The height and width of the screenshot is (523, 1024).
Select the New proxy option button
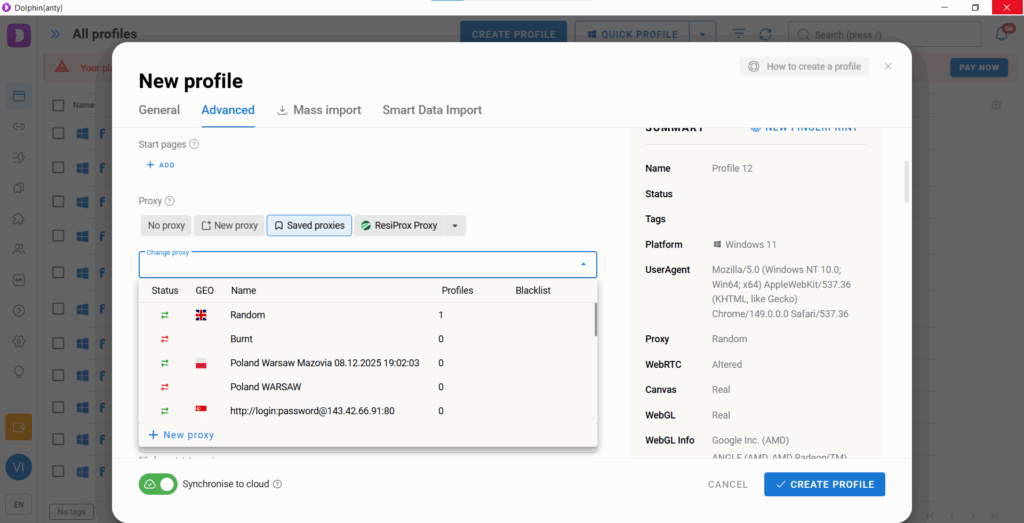[x=229, y=225]
